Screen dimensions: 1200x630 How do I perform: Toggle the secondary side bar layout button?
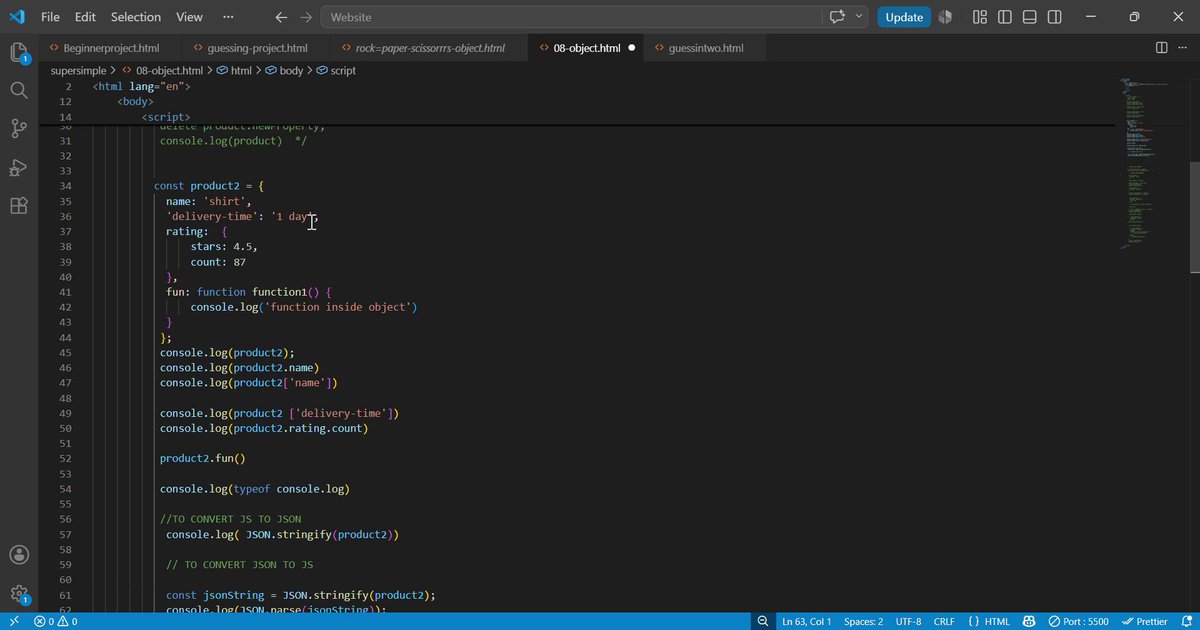point(1055,17)
